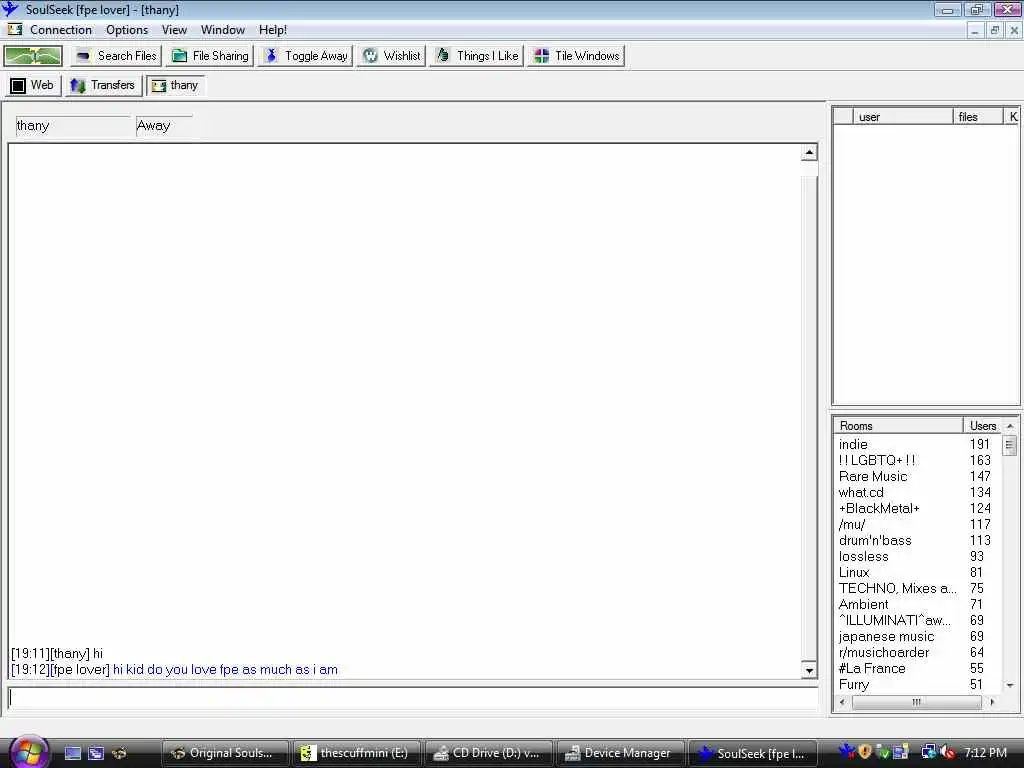Click Switch Between Windows quick launch icon
1024x768 pixels.
pos(96,754)
